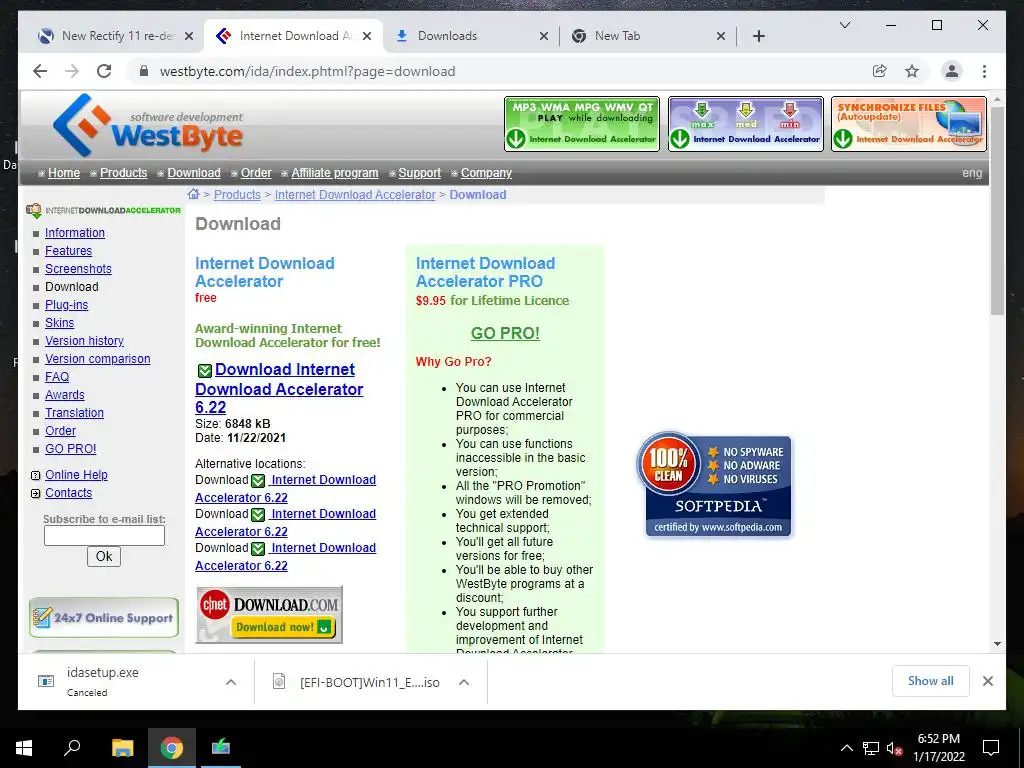This screenshot has width=1024, height=768.
Task: Open the Company menu item
Action: pos(486,173)
